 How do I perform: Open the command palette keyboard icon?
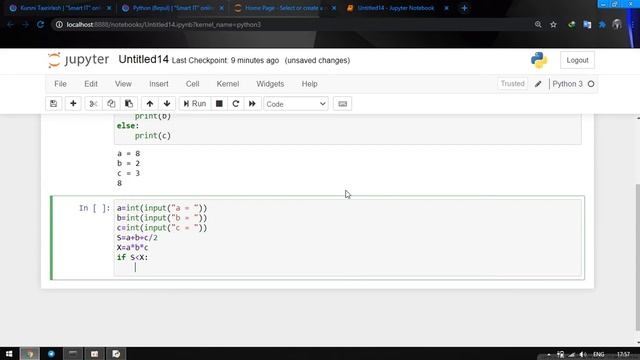[x=342, y=104]
